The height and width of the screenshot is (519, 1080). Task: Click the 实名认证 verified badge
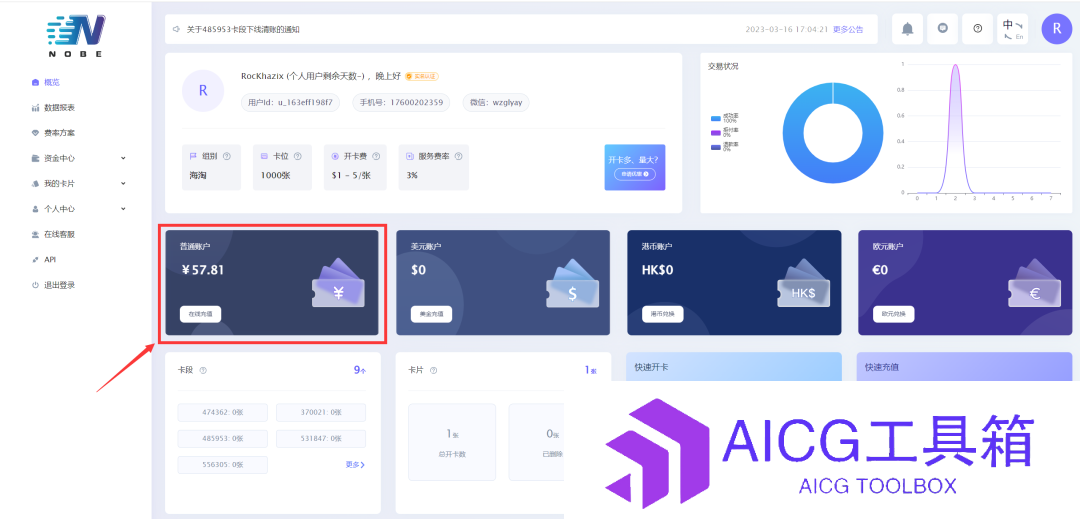coord(422,76)
